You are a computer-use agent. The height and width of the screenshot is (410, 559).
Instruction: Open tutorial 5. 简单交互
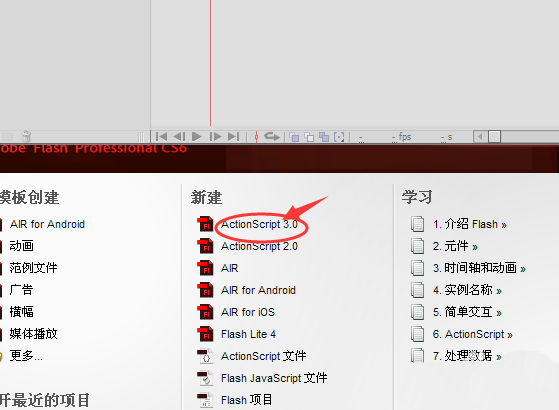pyautogui.click(x=467, y=312)
